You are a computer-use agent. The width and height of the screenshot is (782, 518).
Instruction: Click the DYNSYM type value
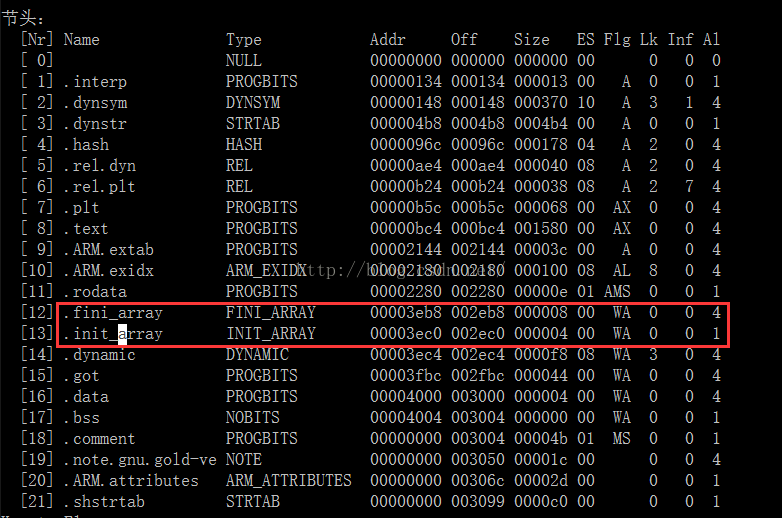click(x=253, y=103)
